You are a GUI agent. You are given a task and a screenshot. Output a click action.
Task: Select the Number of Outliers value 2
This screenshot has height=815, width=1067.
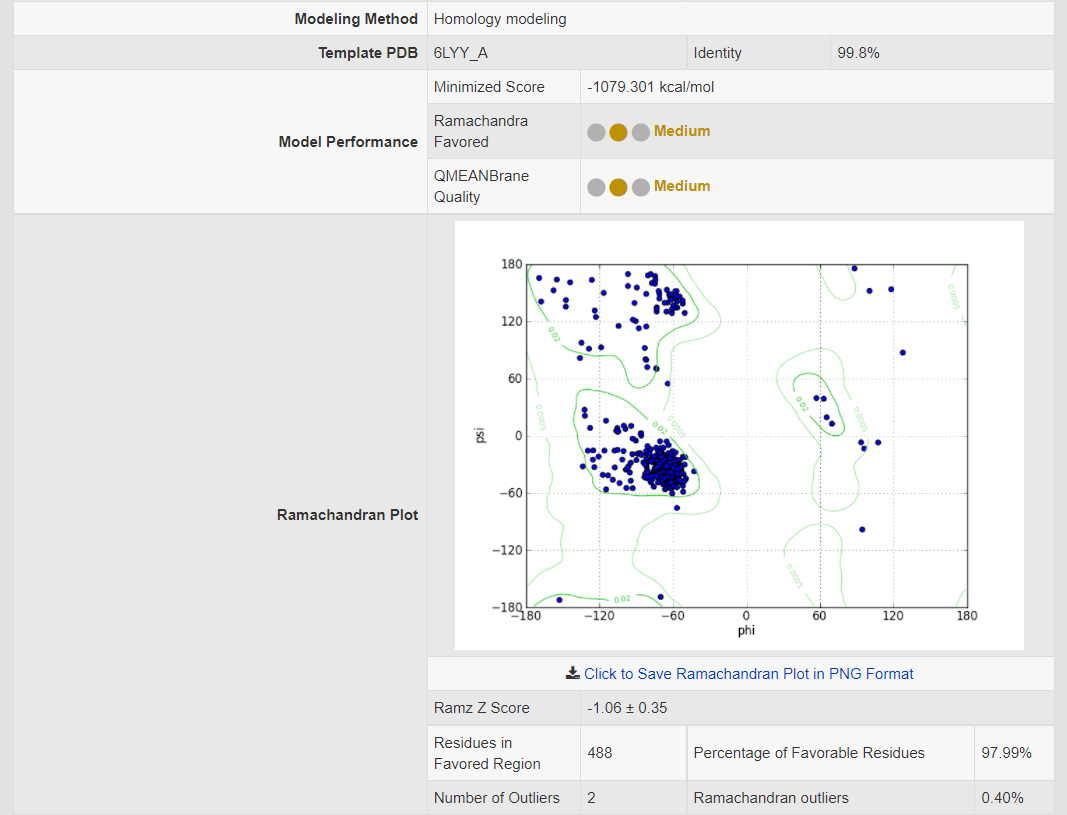tap(591, 797)
